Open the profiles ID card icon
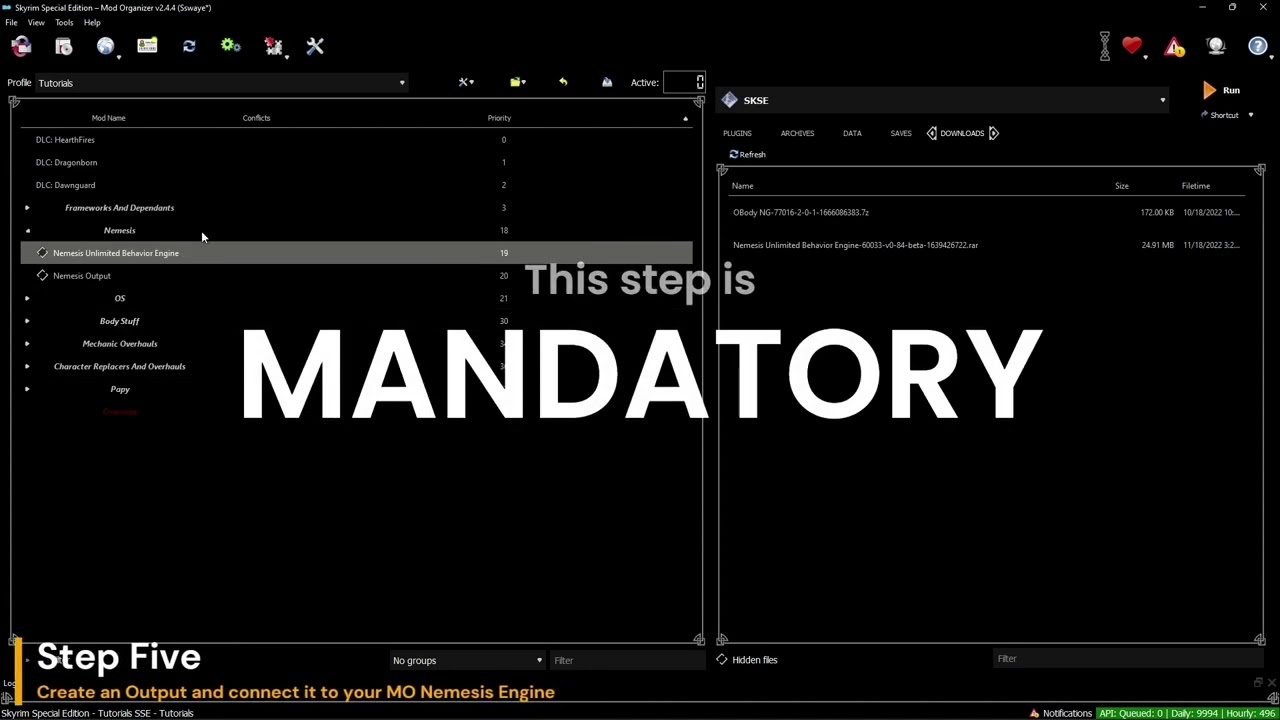This screenshot has height=720, width=1280. pos(147,46)
